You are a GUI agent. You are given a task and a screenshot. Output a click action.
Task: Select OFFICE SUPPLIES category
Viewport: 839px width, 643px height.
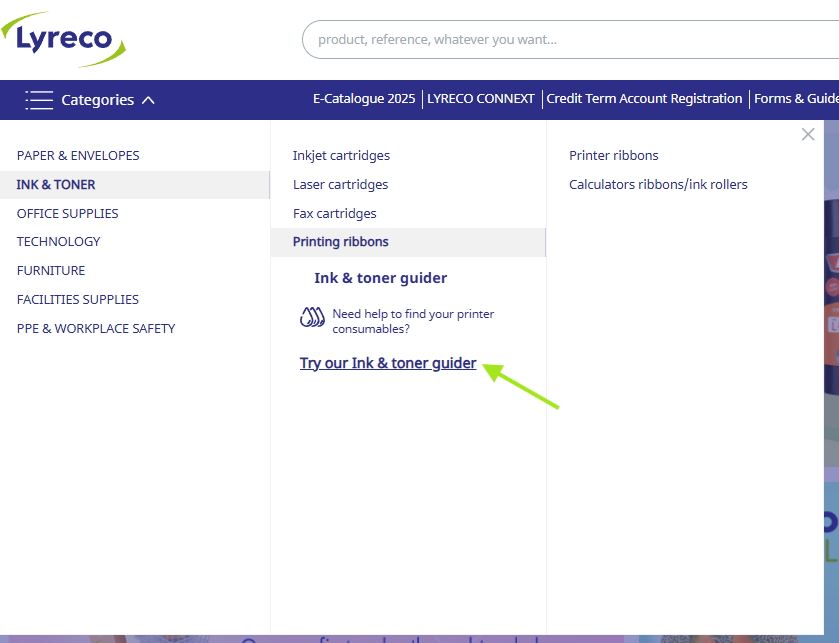tap(67, 213)
